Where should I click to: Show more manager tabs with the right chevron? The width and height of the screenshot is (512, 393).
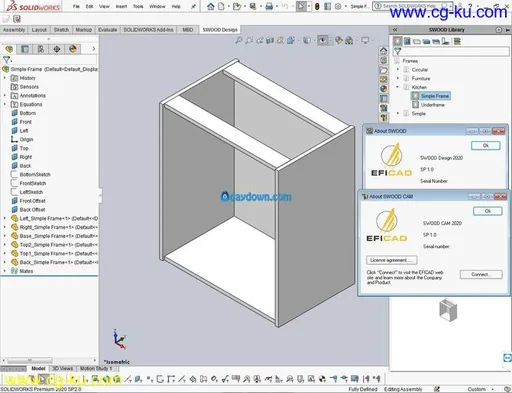pos(94,49)
